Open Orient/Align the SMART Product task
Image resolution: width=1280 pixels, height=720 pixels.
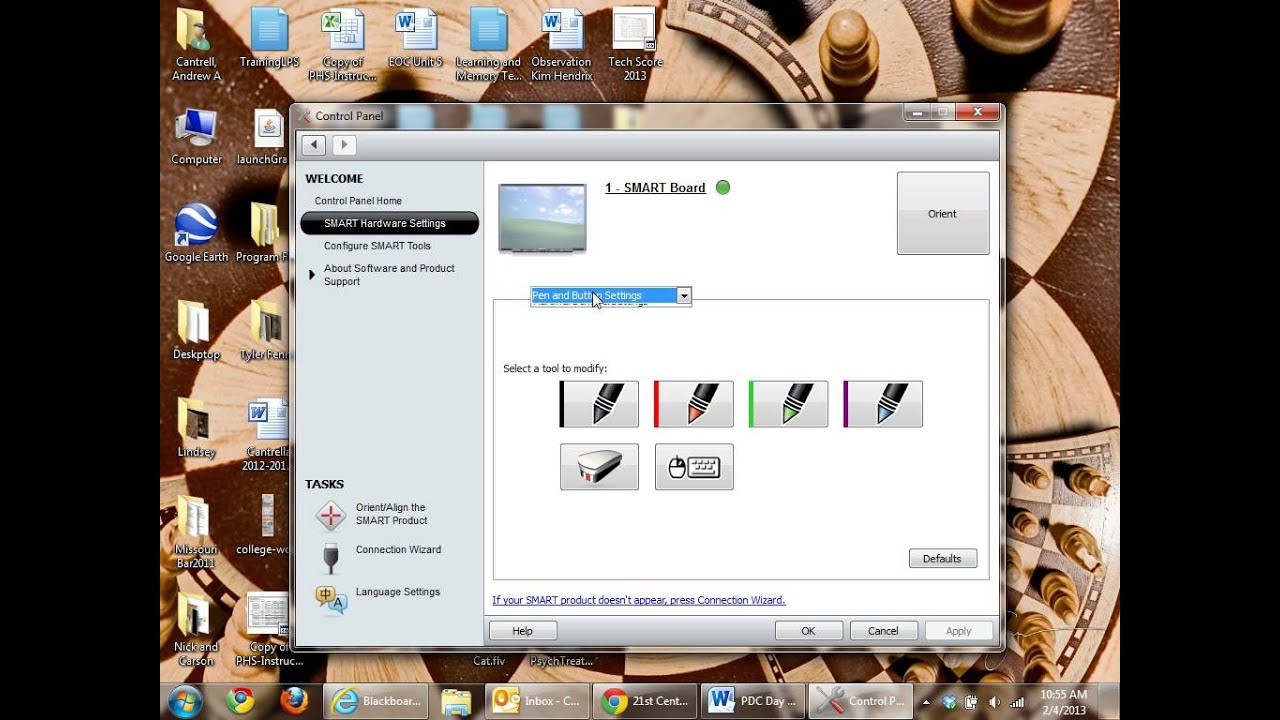pyautogui.click(x=392, y=514)
